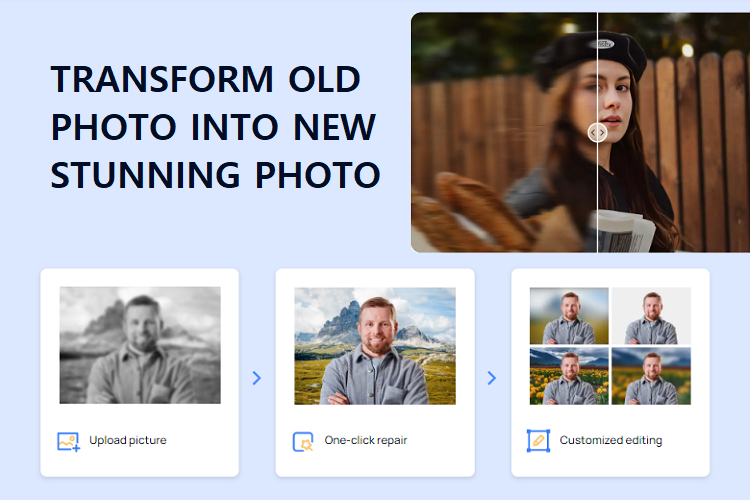The width and height of the screenshot is (750, 500).
Task: Click the before/after comparison slider handle
Action: (597, 133)
